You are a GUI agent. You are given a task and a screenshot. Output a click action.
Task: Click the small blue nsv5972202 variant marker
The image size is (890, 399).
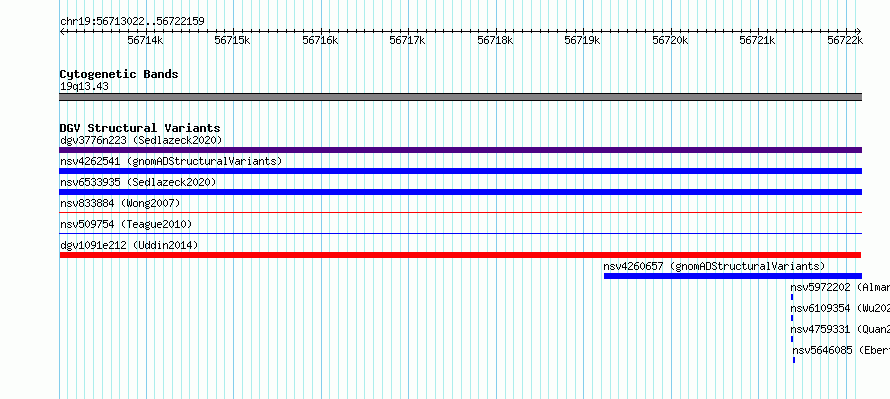(792, 297)
